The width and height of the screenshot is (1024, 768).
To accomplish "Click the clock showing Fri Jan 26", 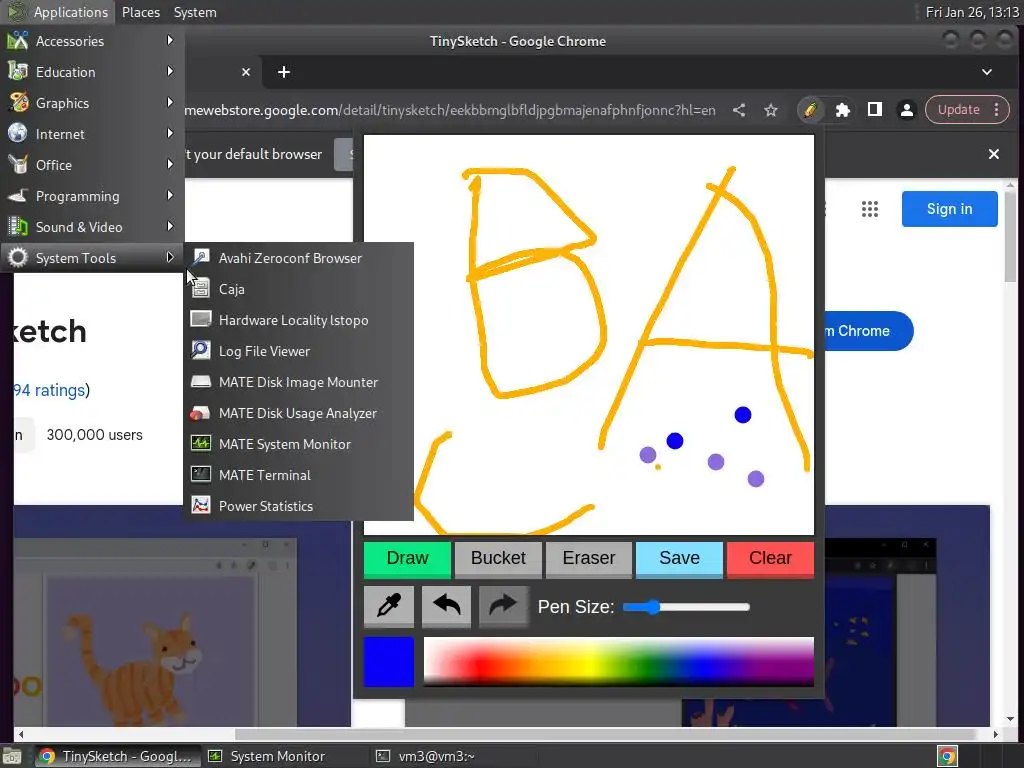I will tap(972, 12).
